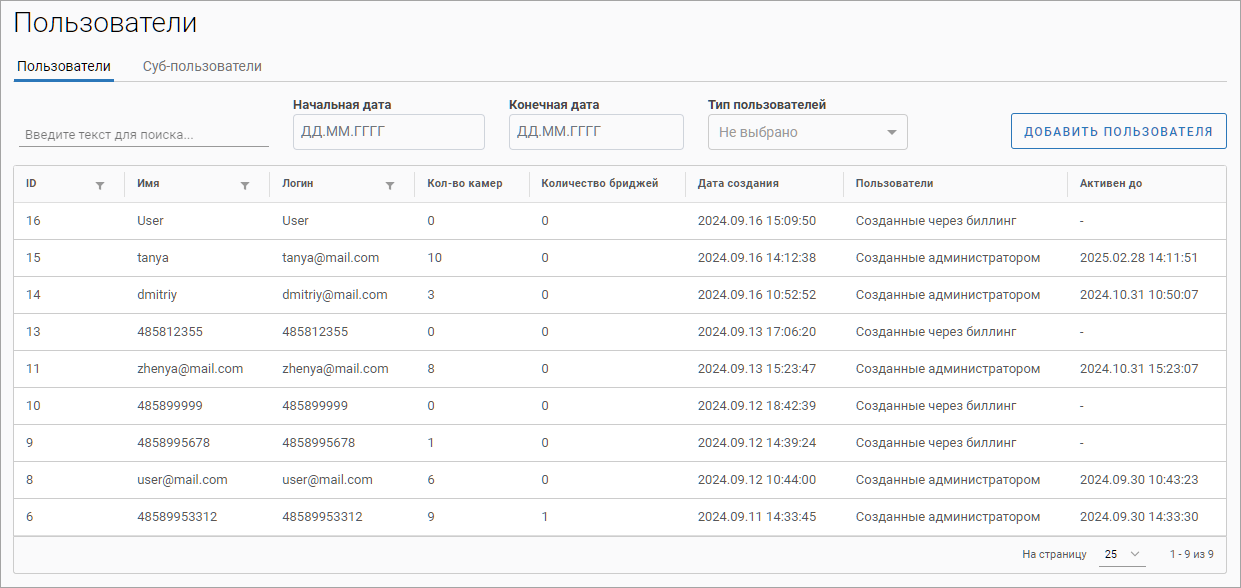Open camera count 10 for tanya
The height and width of the screenshot is (588, 1241).
(434, 258)
